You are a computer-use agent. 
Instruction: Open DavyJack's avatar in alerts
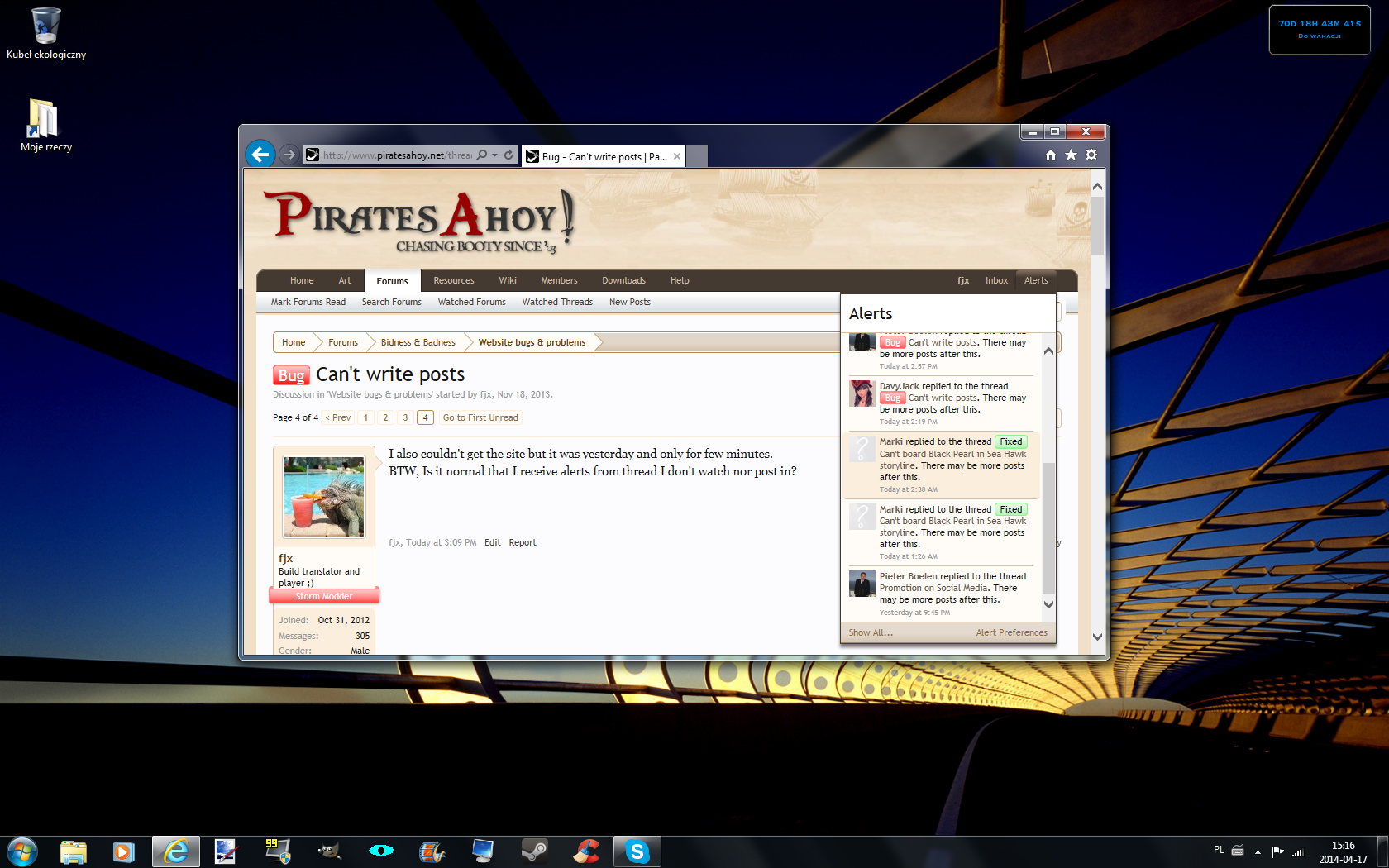click(862, 393)
